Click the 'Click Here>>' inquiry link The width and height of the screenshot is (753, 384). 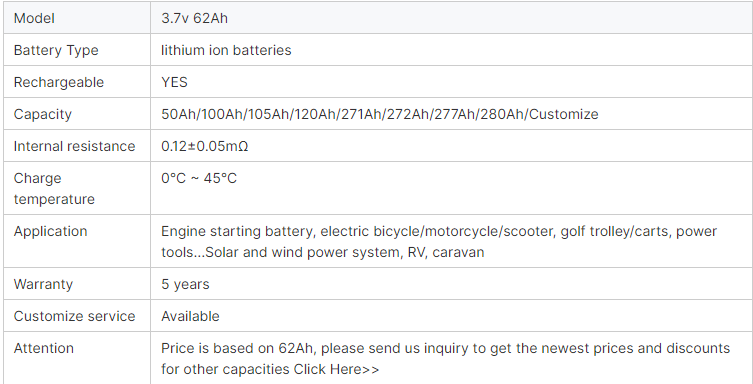[x=336, y=369]
